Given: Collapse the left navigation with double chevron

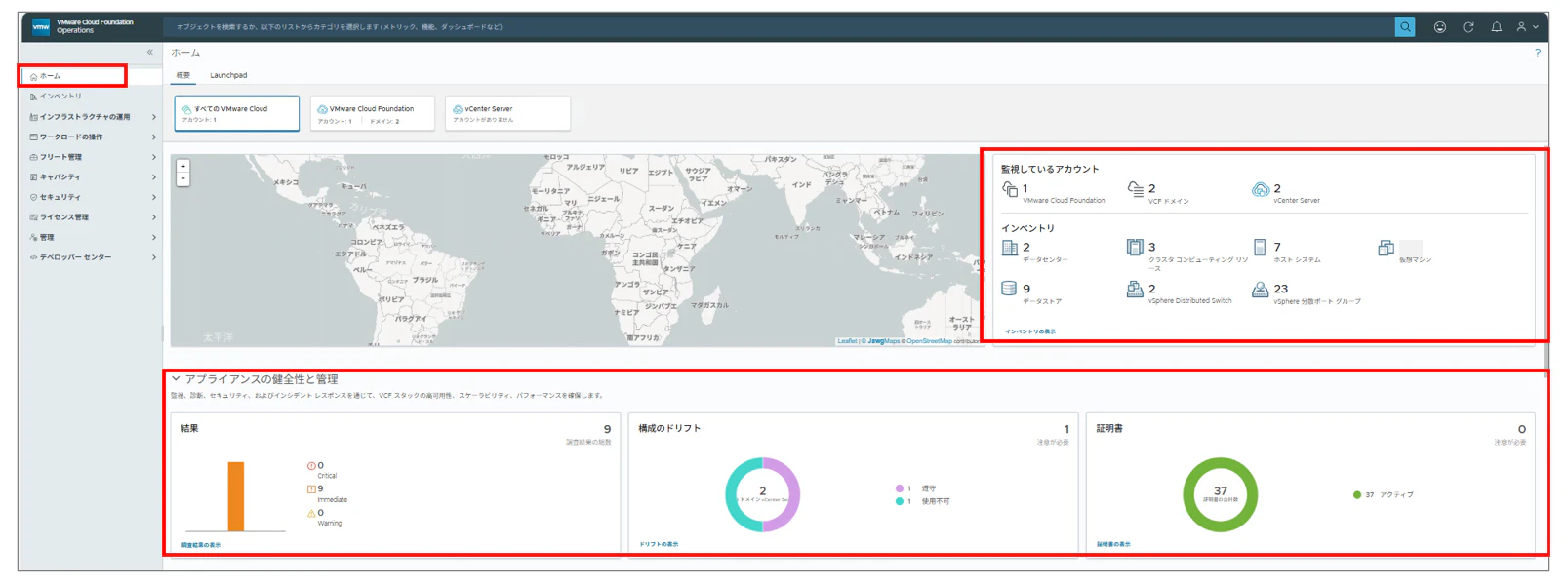Looking at the screenshot, I should coord(150,52).
